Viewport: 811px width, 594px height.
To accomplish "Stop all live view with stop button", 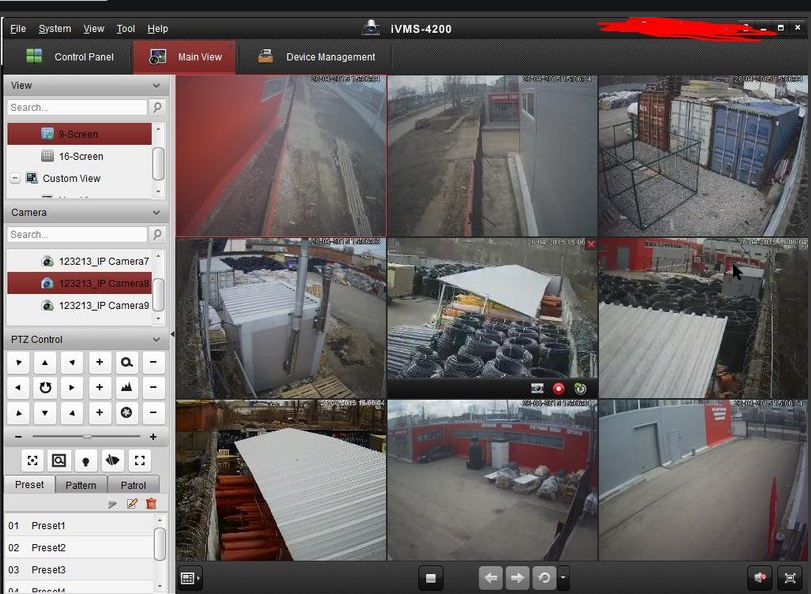I will pos(431,578).
